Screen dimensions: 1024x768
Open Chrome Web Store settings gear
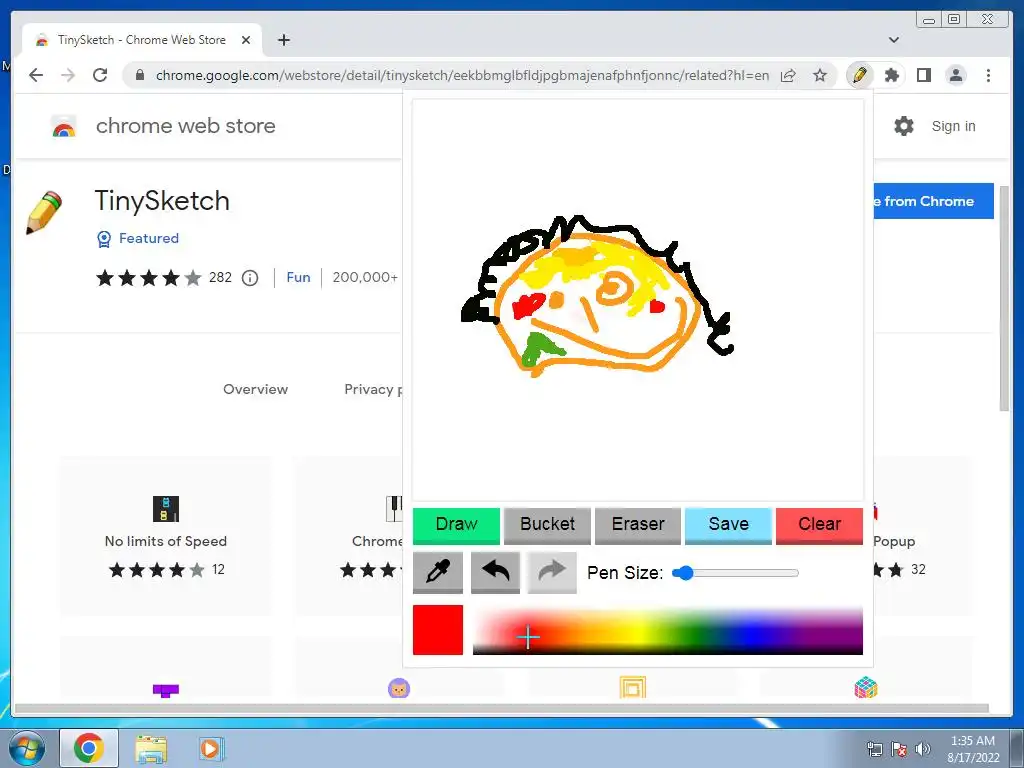[x=904, y=126]
